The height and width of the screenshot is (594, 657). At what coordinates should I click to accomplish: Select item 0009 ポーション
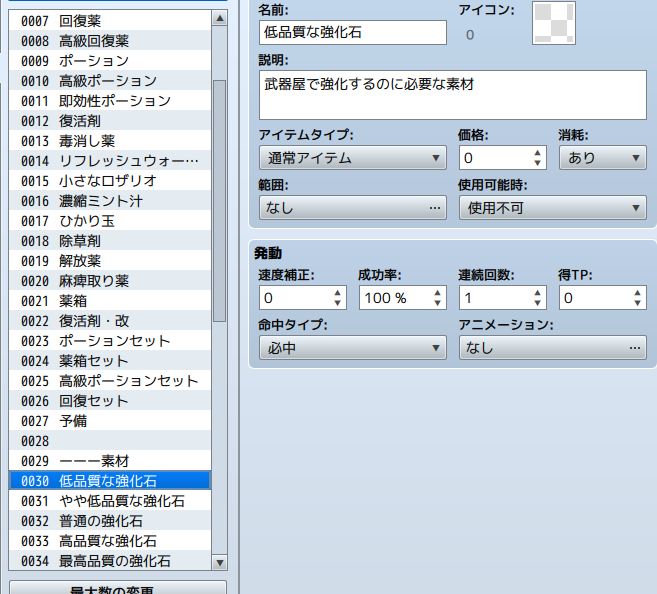pyautogui.click(x=110, y=61)
